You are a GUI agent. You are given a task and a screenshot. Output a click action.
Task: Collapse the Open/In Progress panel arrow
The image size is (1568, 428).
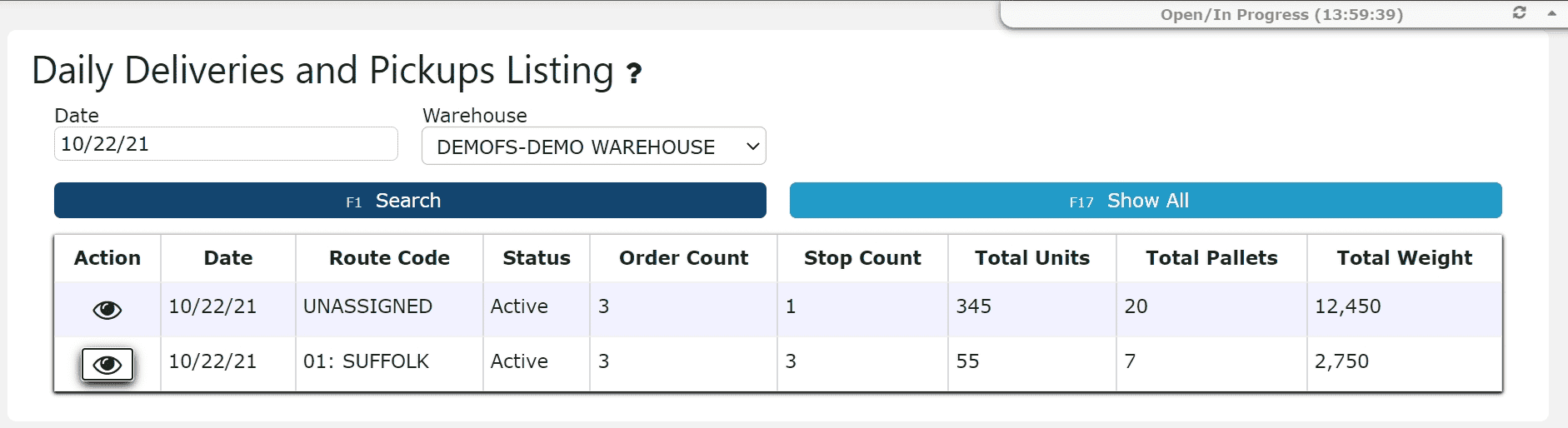tap(1551, 13)
